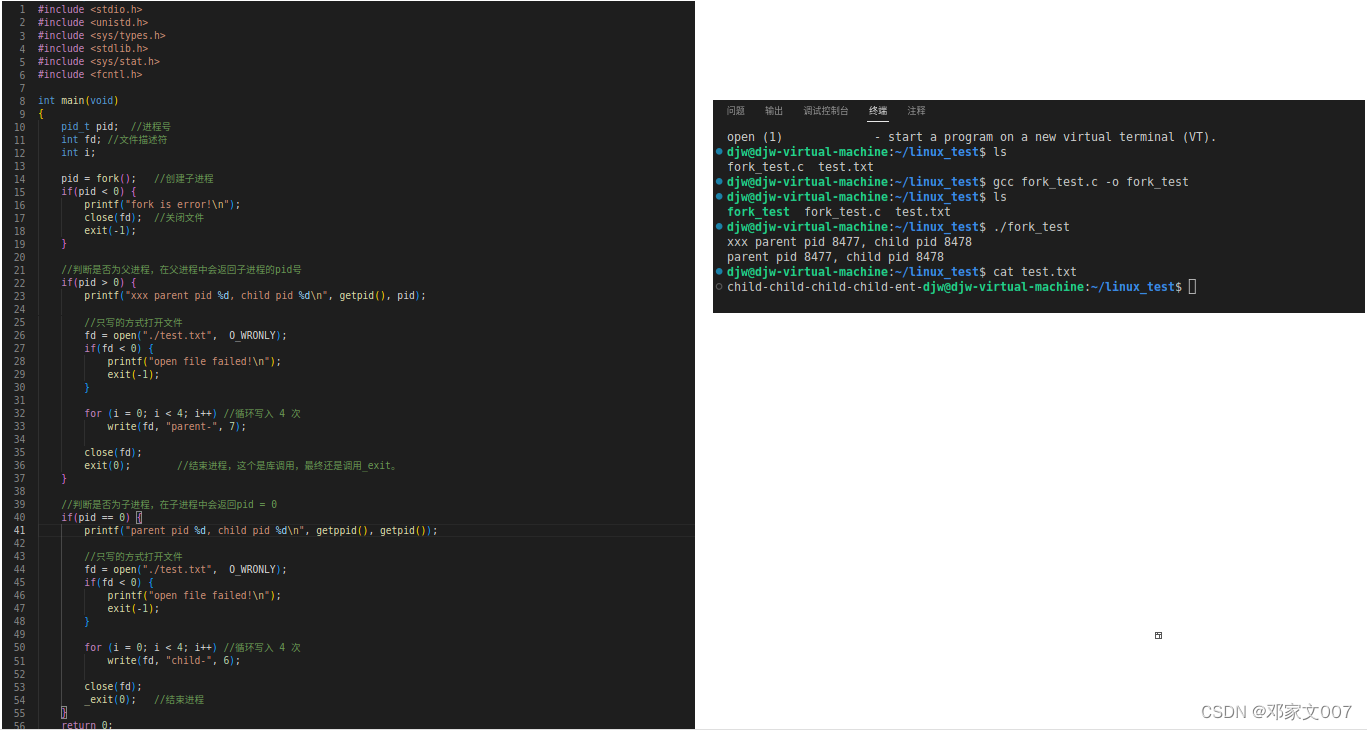
Task: Click line number 41 in the gutter
Action: (x=21, y=531)
